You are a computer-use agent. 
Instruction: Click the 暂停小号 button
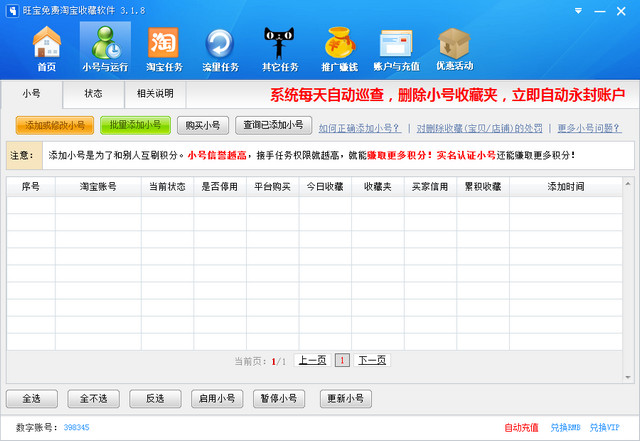[x=280, y=398]
